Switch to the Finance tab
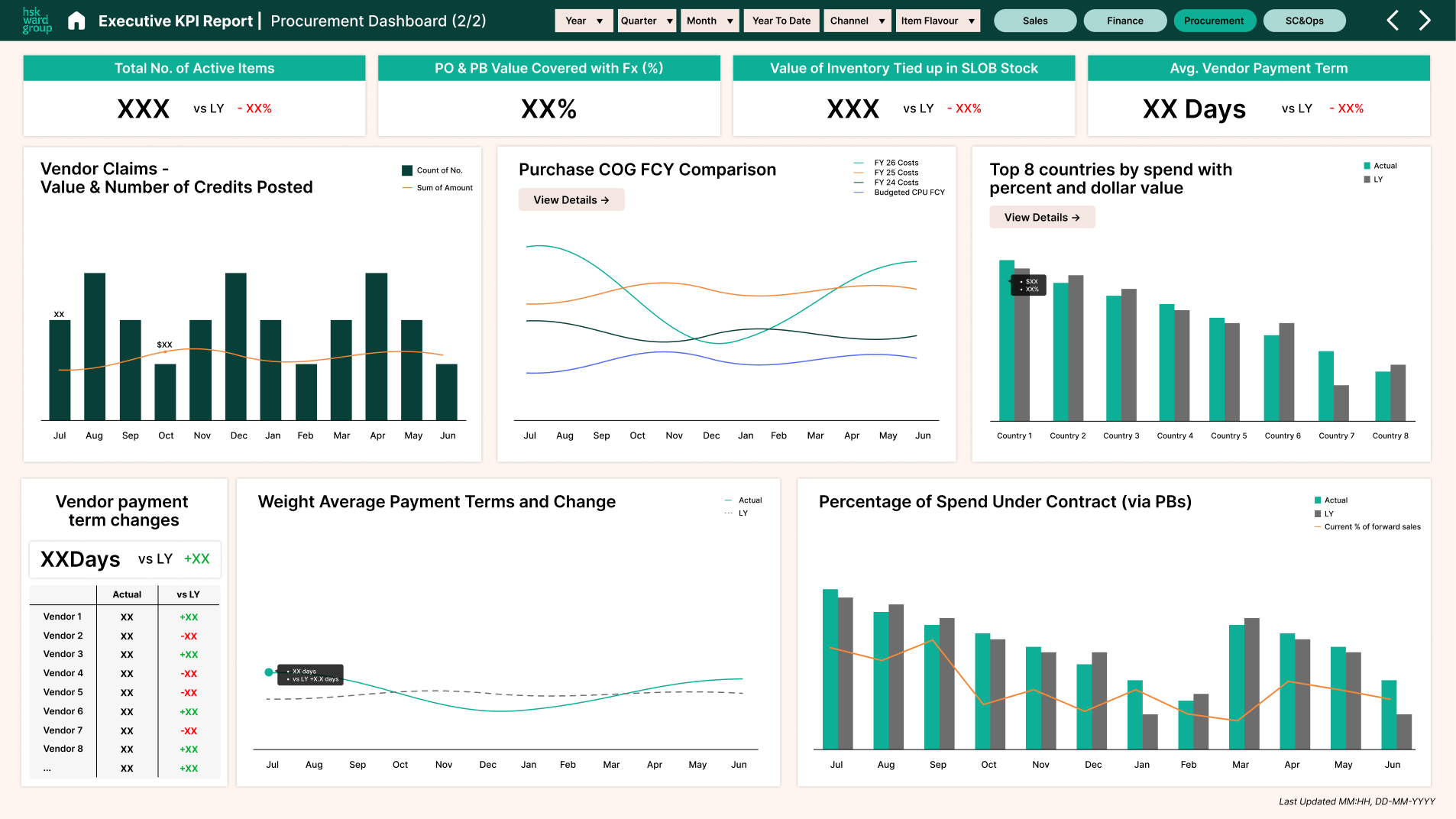The image size is (1456, 819). 1125,21
